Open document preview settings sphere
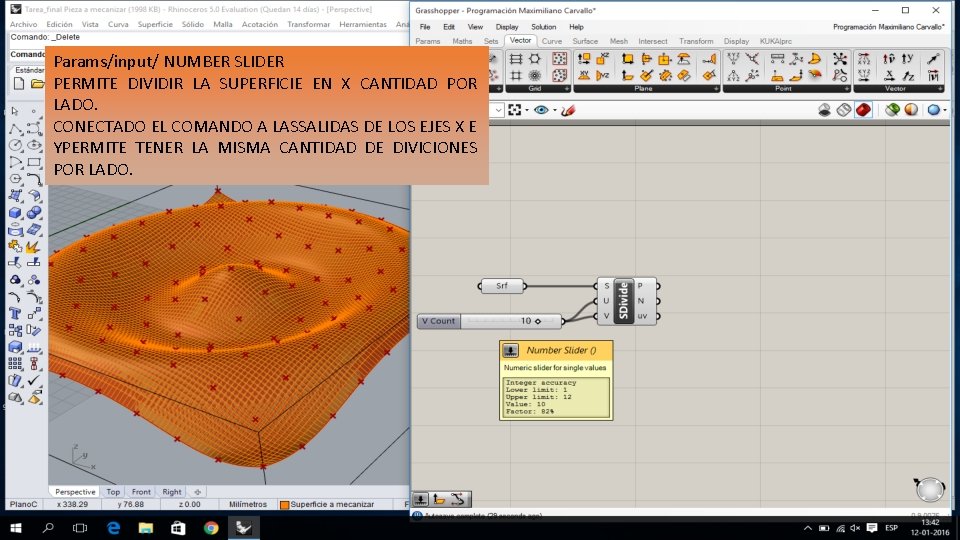 (911, 110)
